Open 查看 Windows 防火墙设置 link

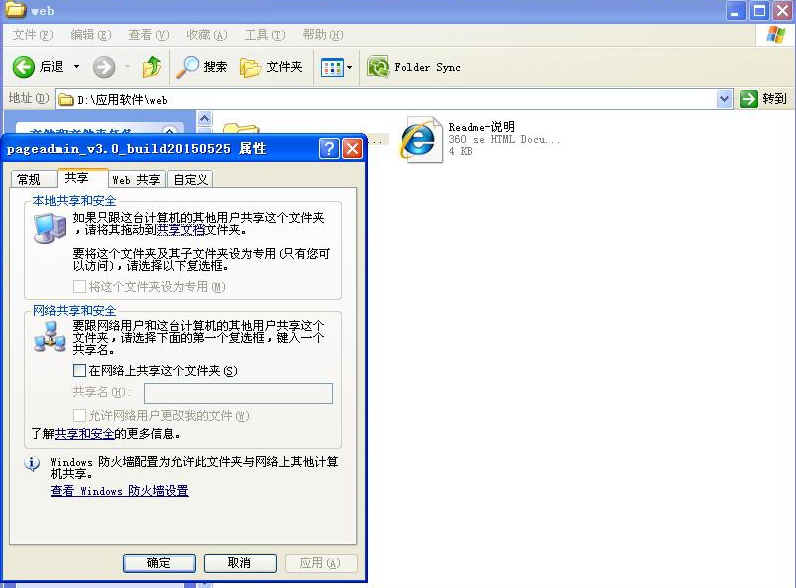tap(119, 491)
